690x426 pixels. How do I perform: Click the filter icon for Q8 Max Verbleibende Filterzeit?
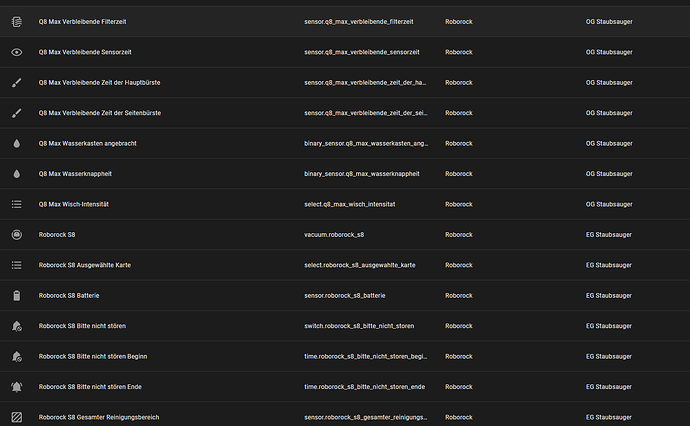point(17,22)
